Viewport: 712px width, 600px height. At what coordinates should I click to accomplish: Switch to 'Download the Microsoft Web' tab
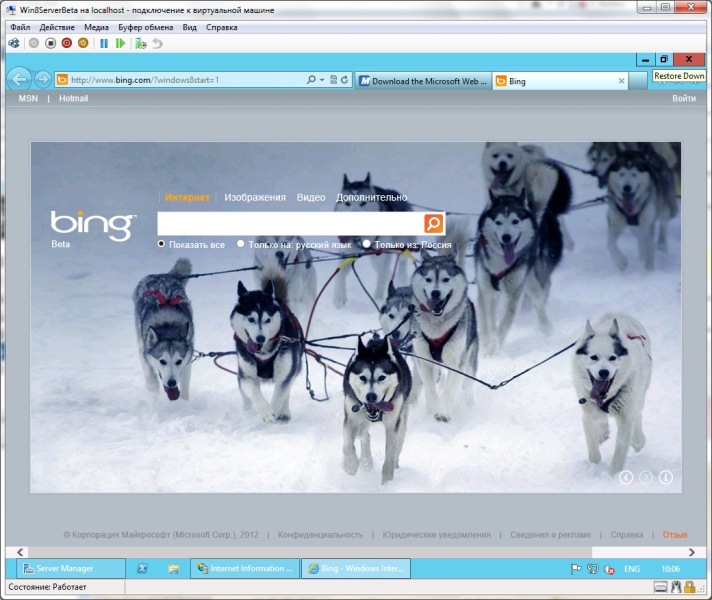pyautogui.click(x=422, y=81)
